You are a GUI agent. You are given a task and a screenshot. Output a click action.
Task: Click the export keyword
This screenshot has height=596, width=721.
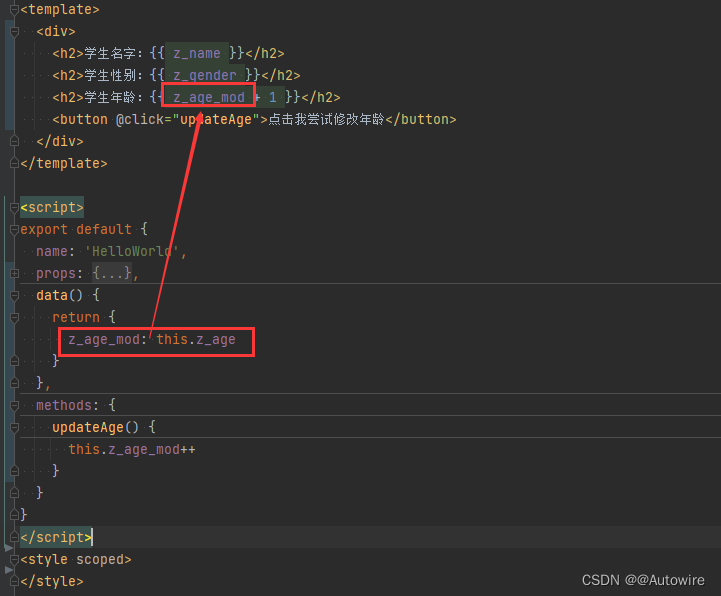pos(44,229)
